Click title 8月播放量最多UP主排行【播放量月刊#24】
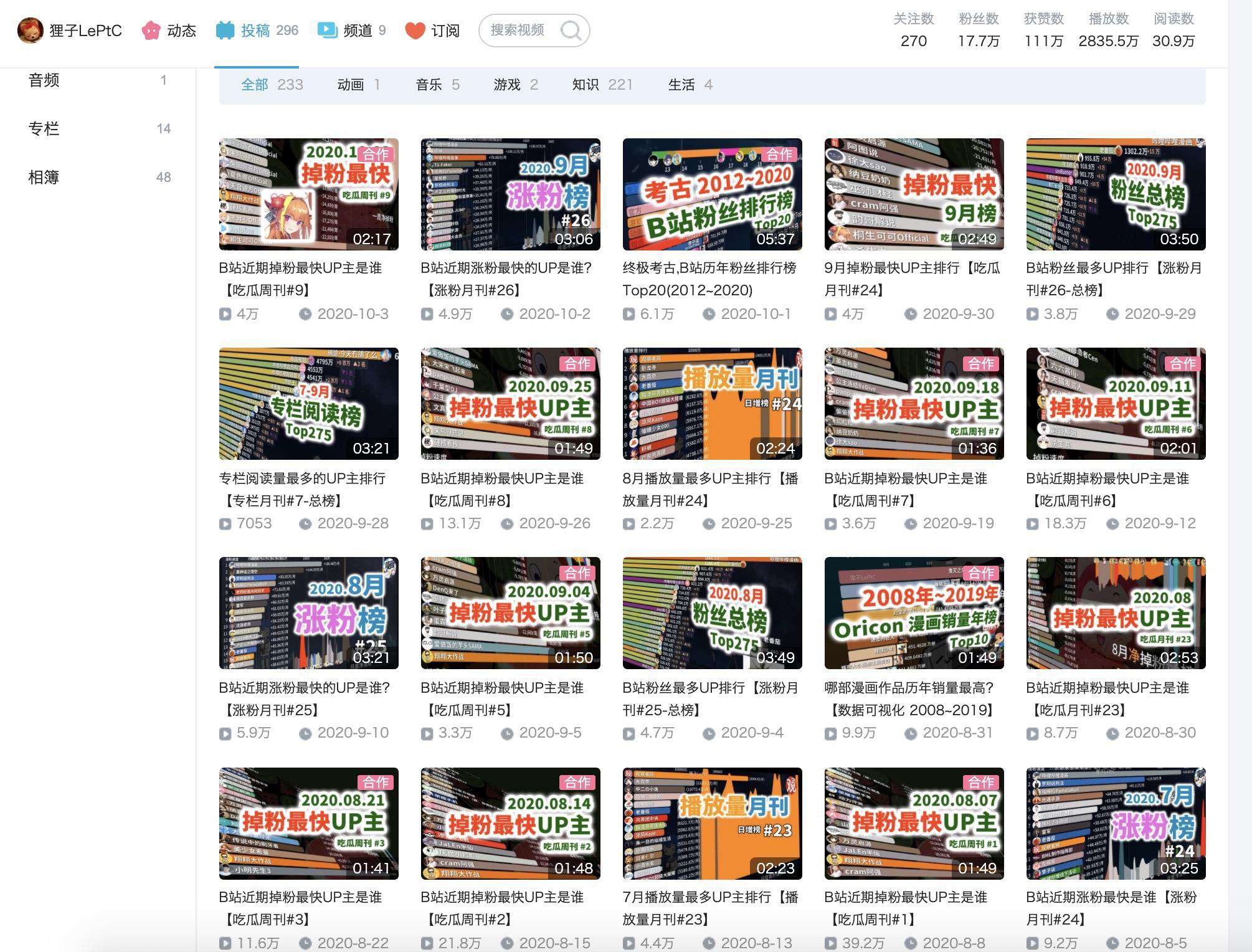The height and width of the screenshot is (952, 1252). (711, 490)
